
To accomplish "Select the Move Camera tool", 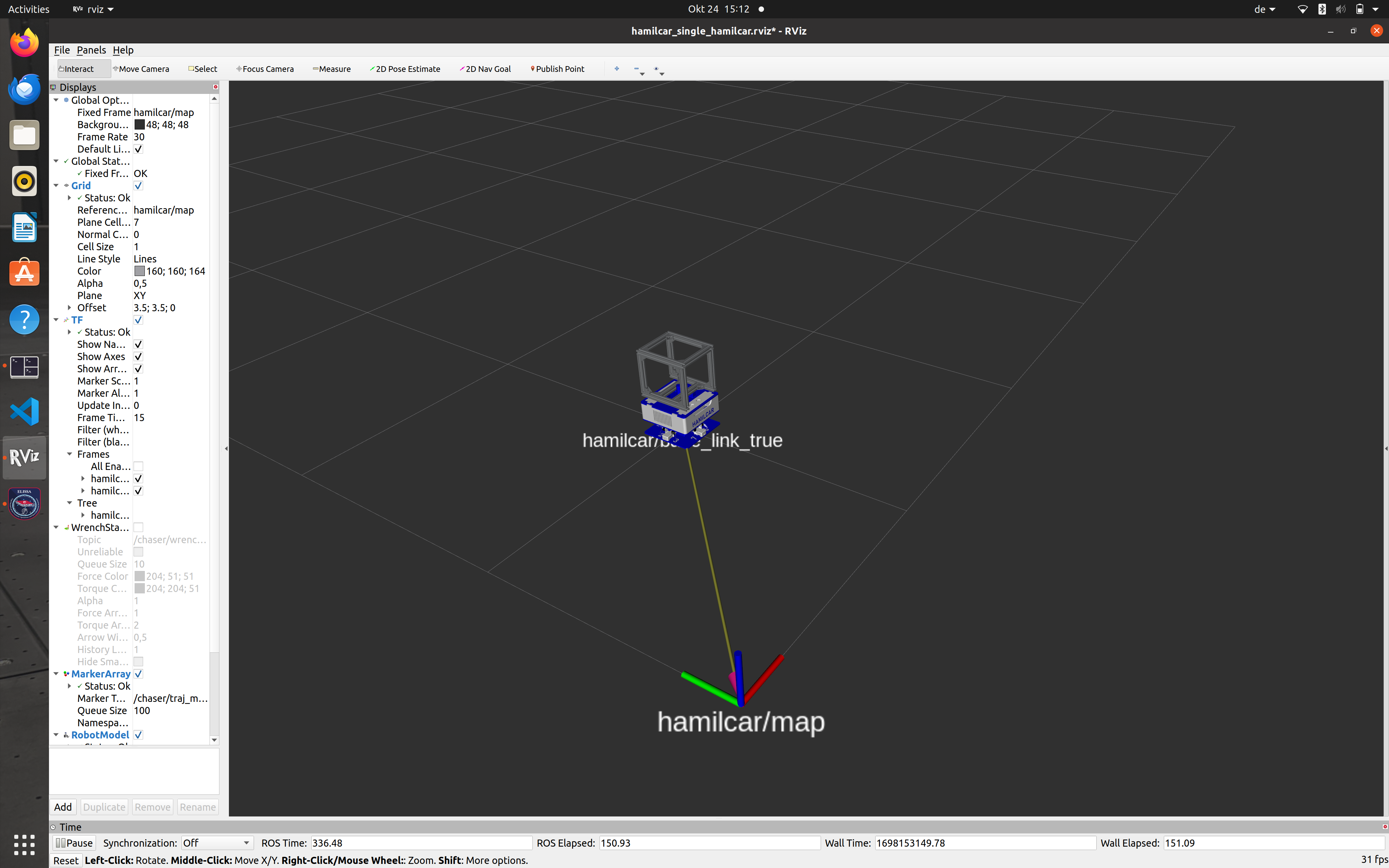I will tap(141, 69).
